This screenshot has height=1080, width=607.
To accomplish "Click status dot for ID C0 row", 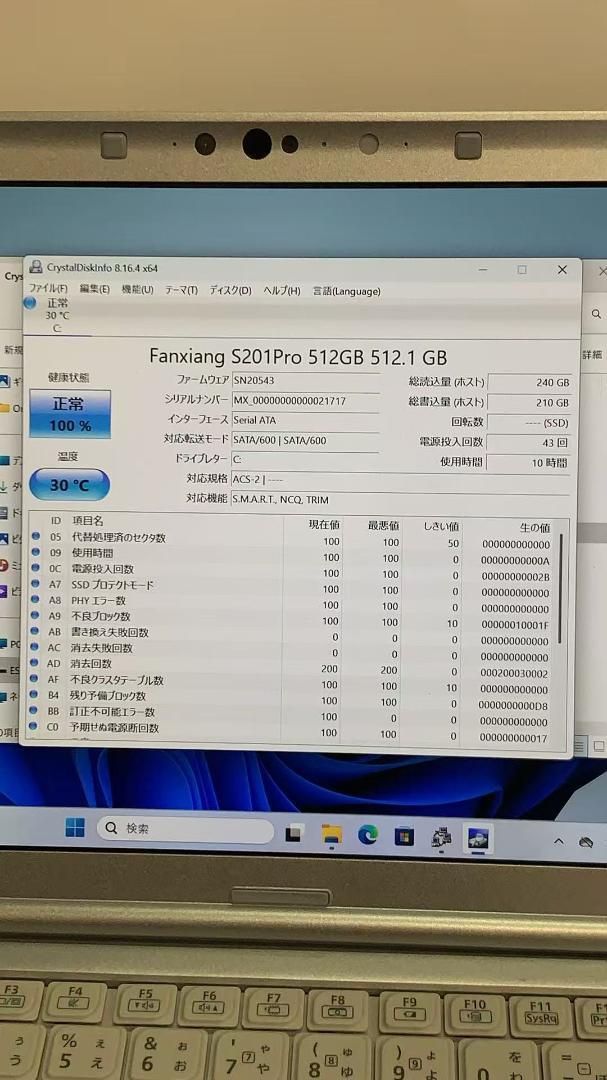I will coord(35,727).
